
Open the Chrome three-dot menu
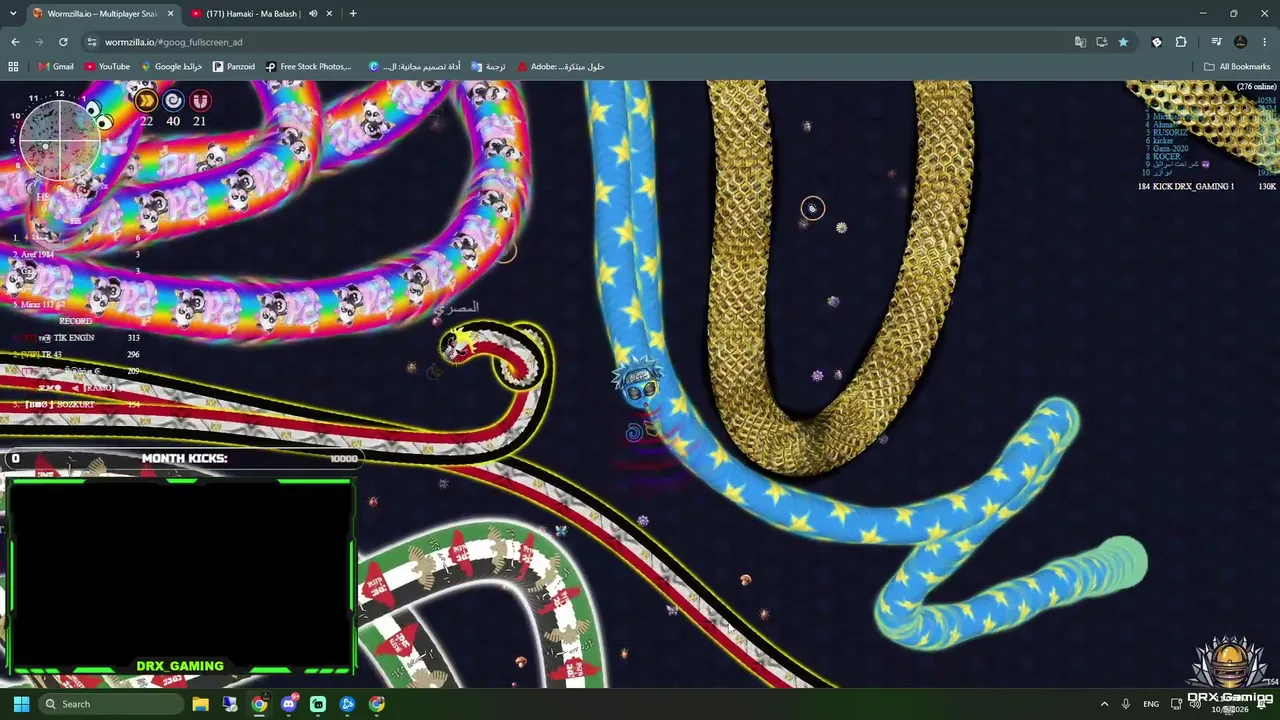click(1265, 42)
